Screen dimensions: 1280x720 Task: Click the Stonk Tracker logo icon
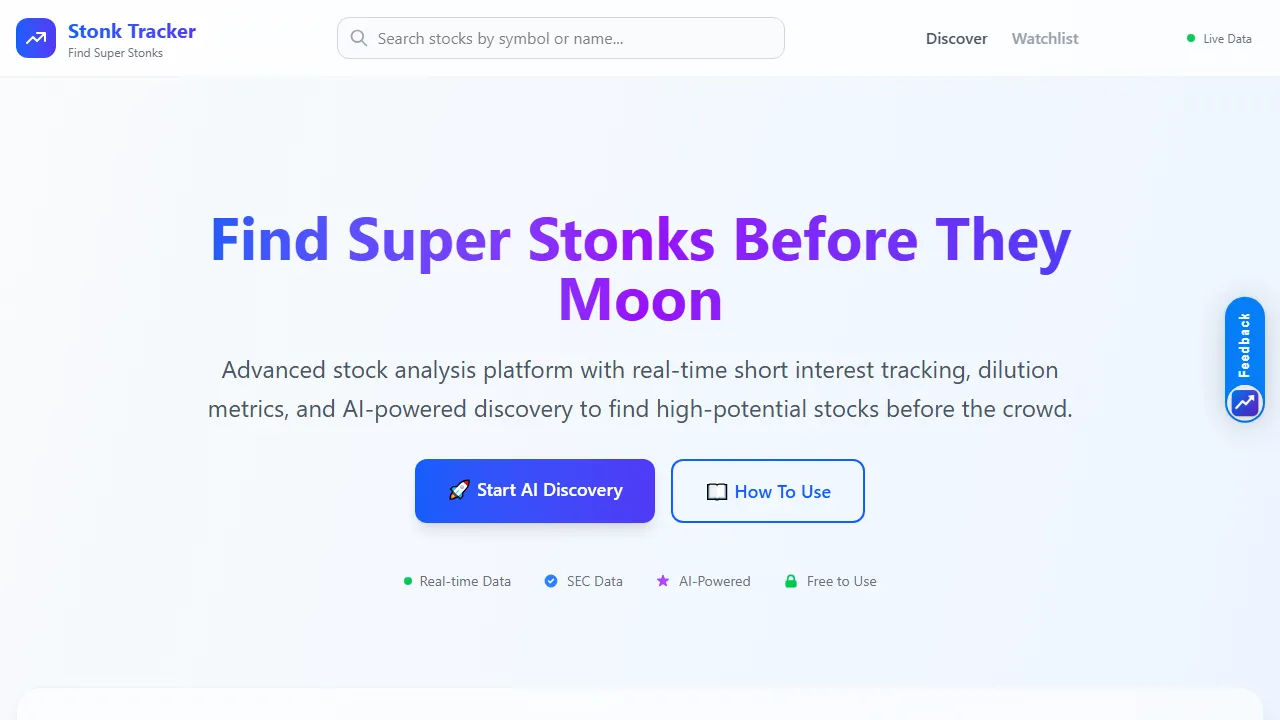click(36, 38)
